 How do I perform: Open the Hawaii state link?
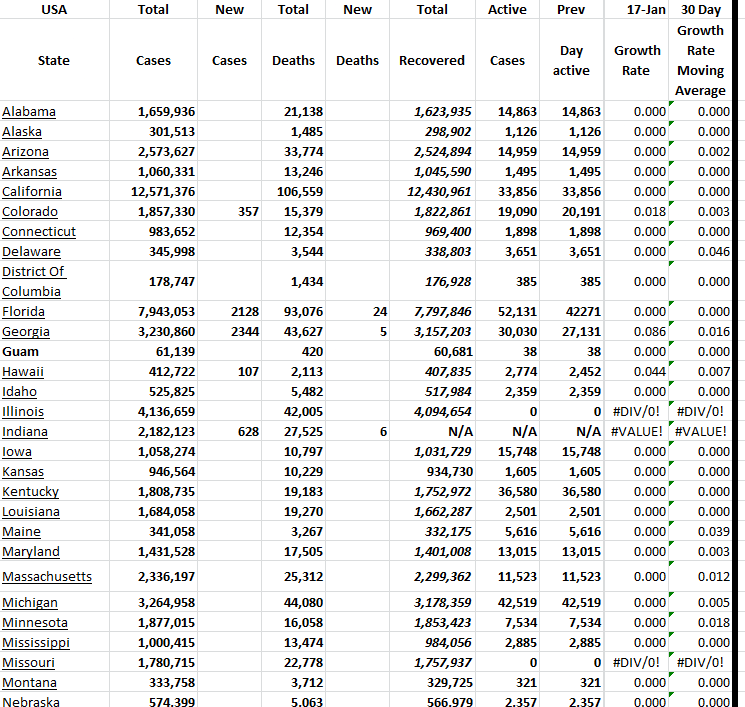click(x=23, y=371)
